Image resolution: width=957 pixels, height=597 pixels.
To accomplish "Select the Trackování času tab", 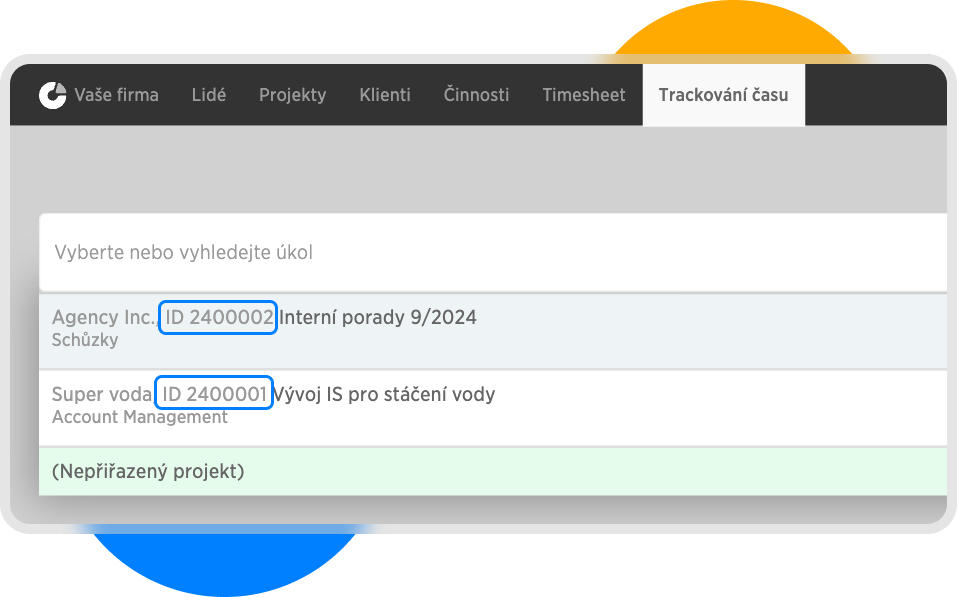I will 723,95.
